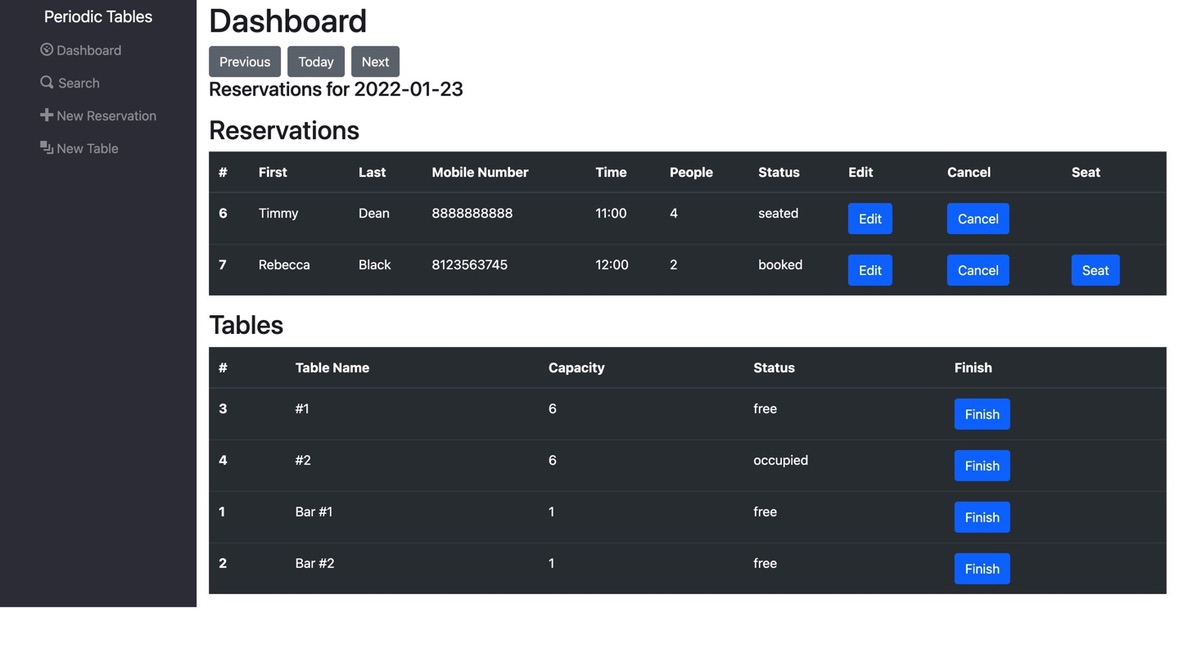Click the Mobile Number column header
This screenshot has height=667, width=1179.
tap(480, 172)
